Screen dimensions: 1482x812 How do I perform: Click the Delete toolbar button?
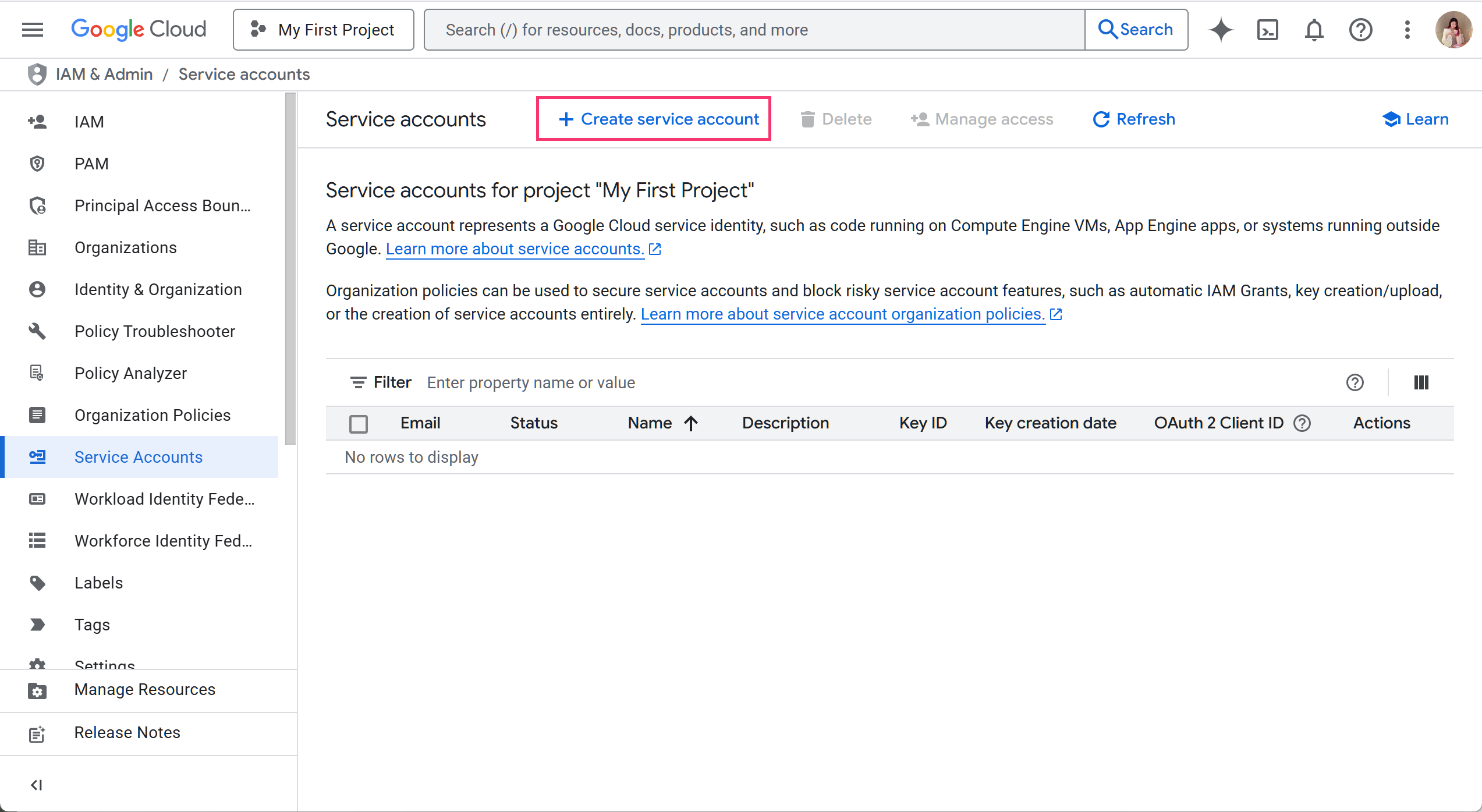836,119
